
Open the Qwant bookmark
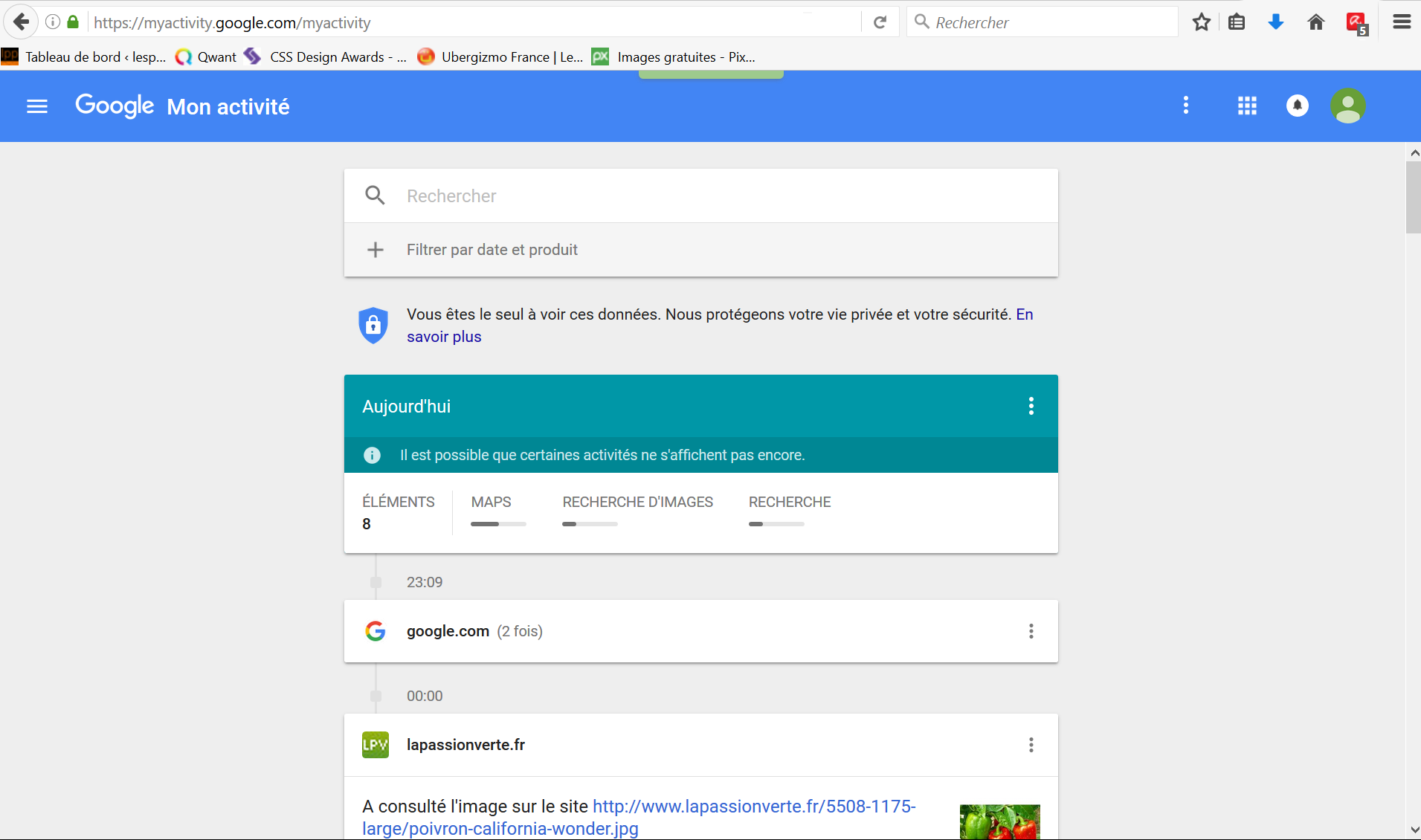(206, 57)
